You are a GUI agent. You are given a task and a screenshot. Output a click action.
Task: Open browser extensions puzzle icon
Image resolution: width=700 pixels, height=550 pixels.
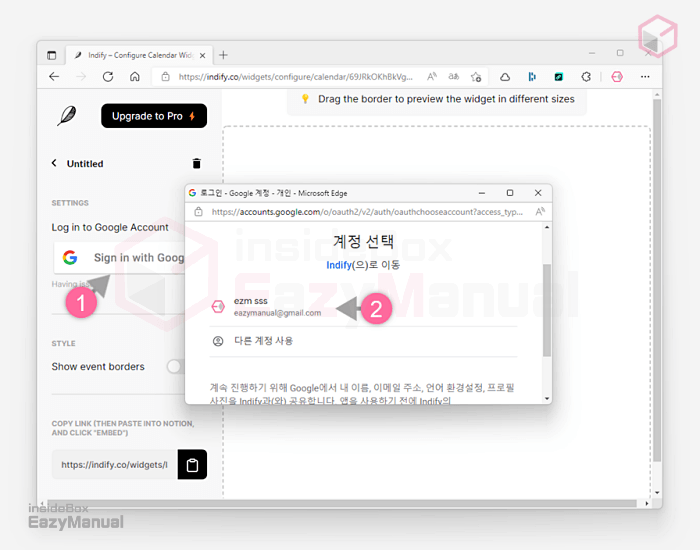(x=586, y=77)
